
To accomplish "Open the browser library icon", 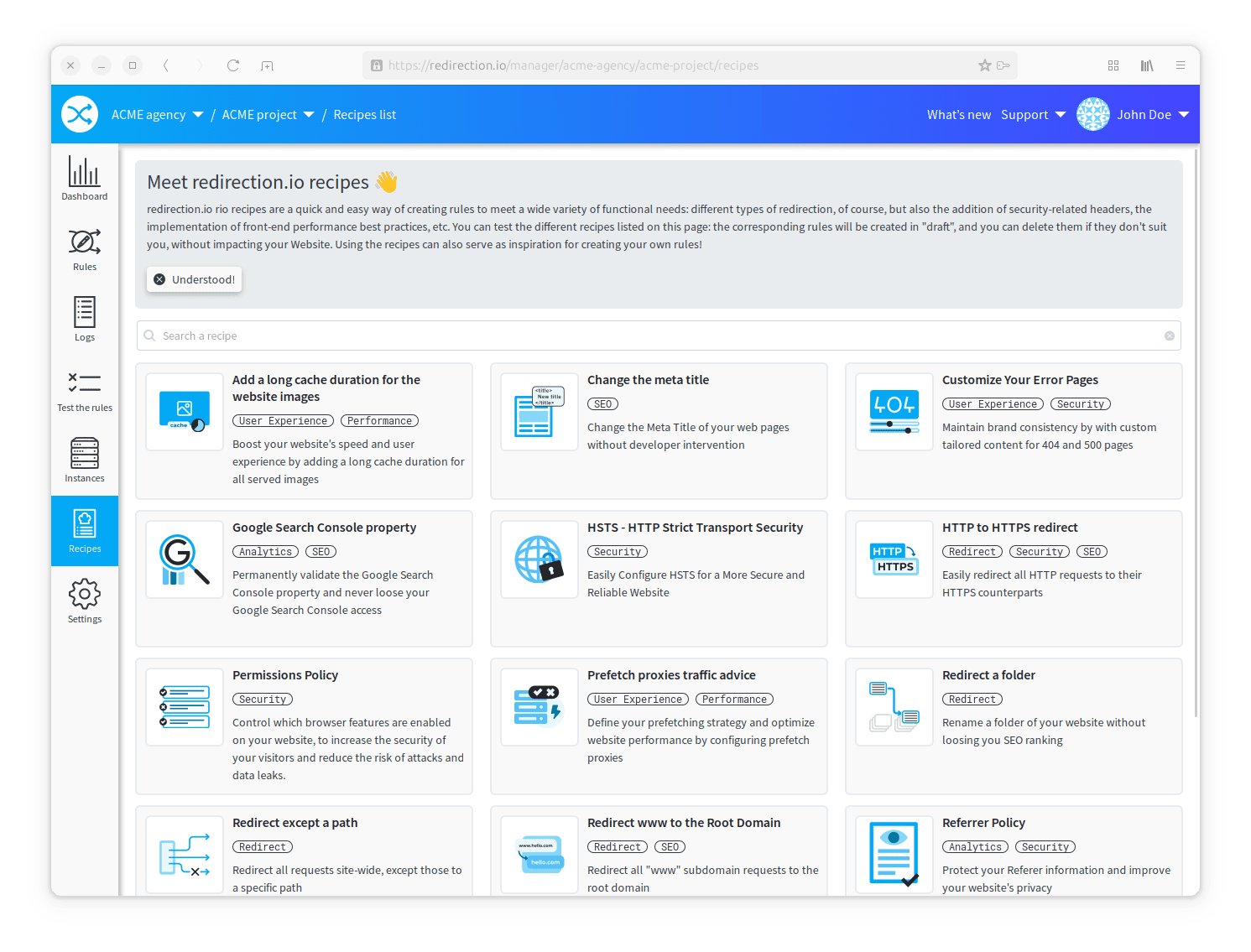I will [x=1147, y=65].
